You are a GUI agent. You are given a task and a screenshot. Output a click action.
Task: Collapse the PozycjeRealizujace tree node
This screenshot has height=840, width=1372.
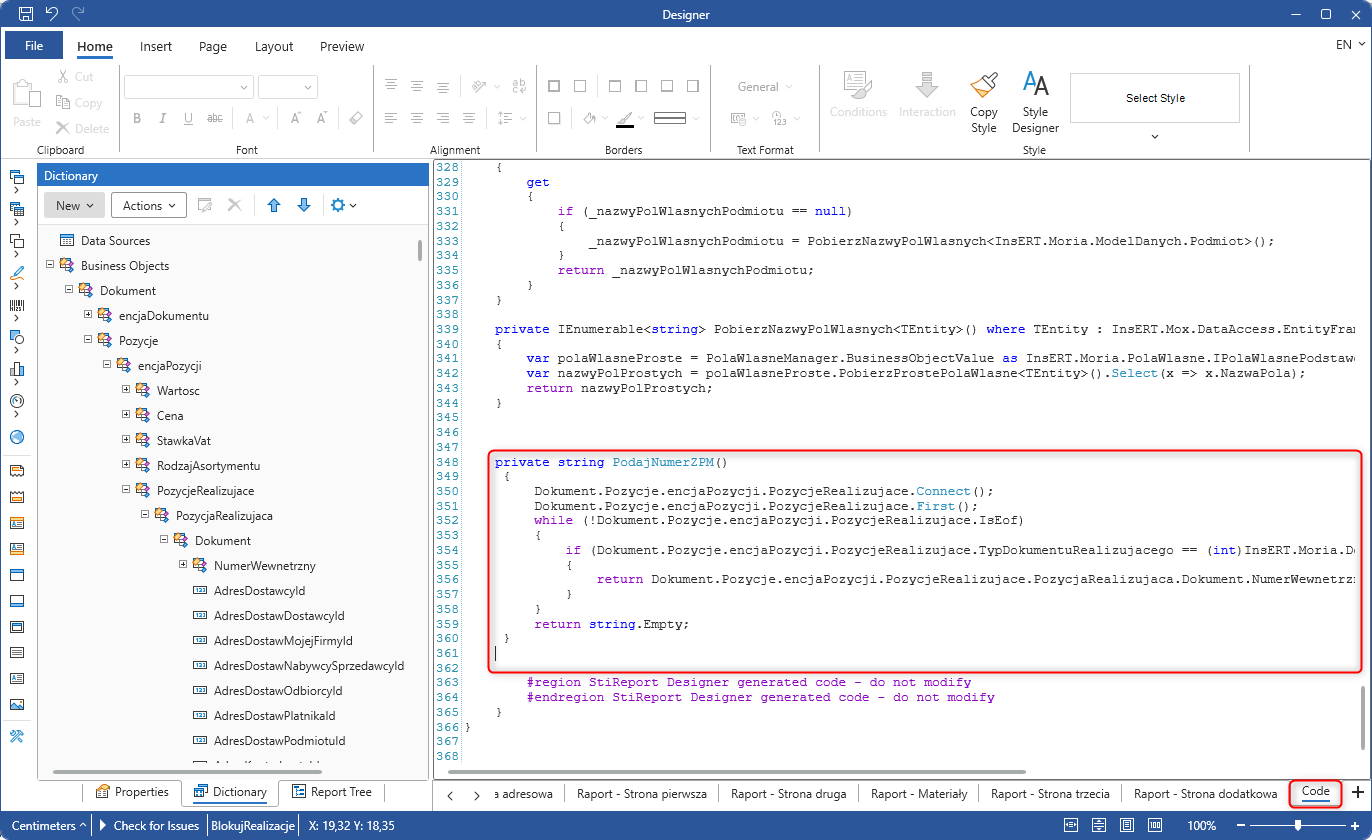[126, 490]
